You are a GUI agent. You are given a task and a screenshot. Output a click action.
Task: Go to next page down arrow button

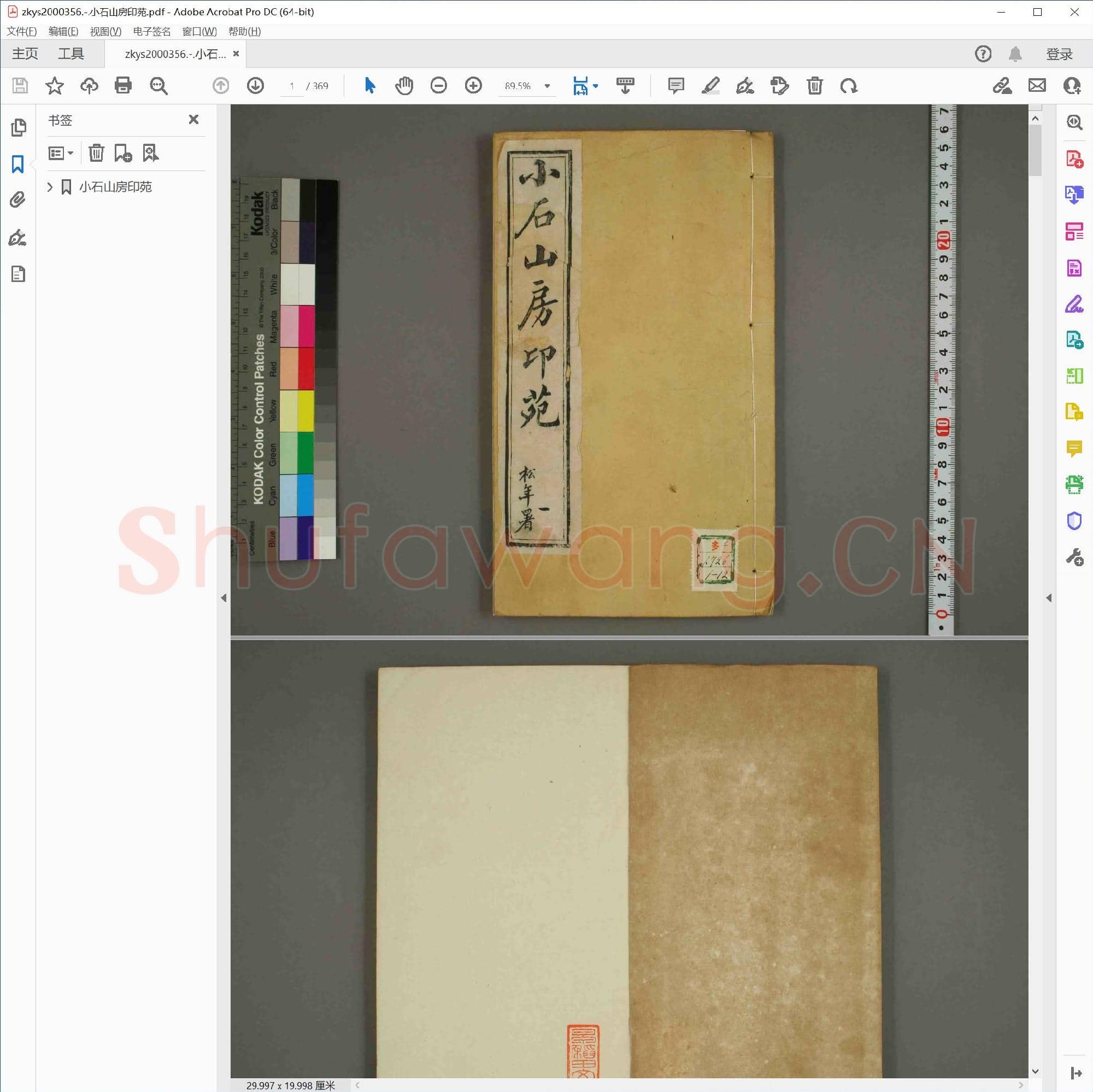tap(255, 86)
